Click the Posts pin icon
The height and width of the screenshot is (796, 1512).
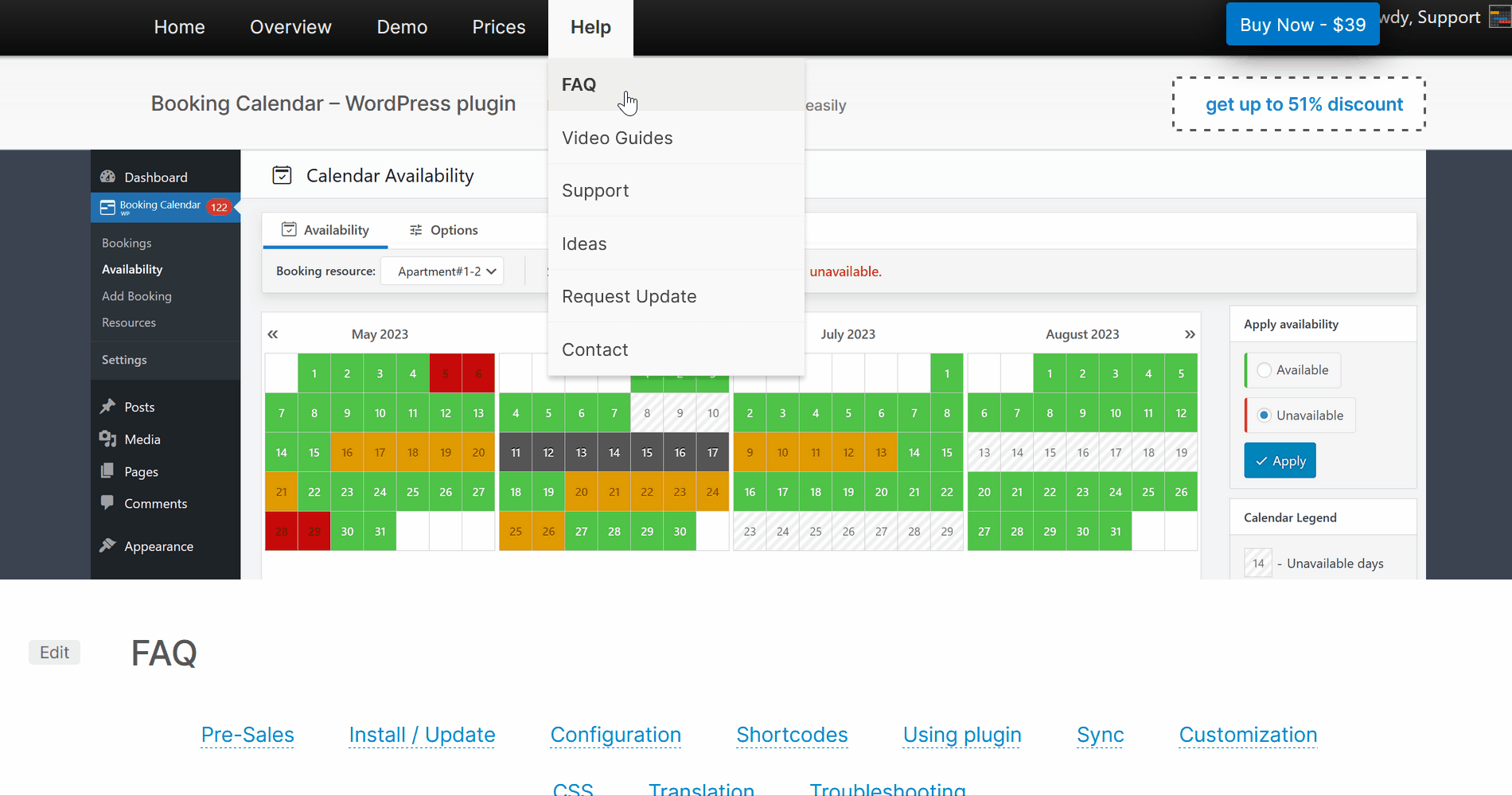tap(107, 407)
